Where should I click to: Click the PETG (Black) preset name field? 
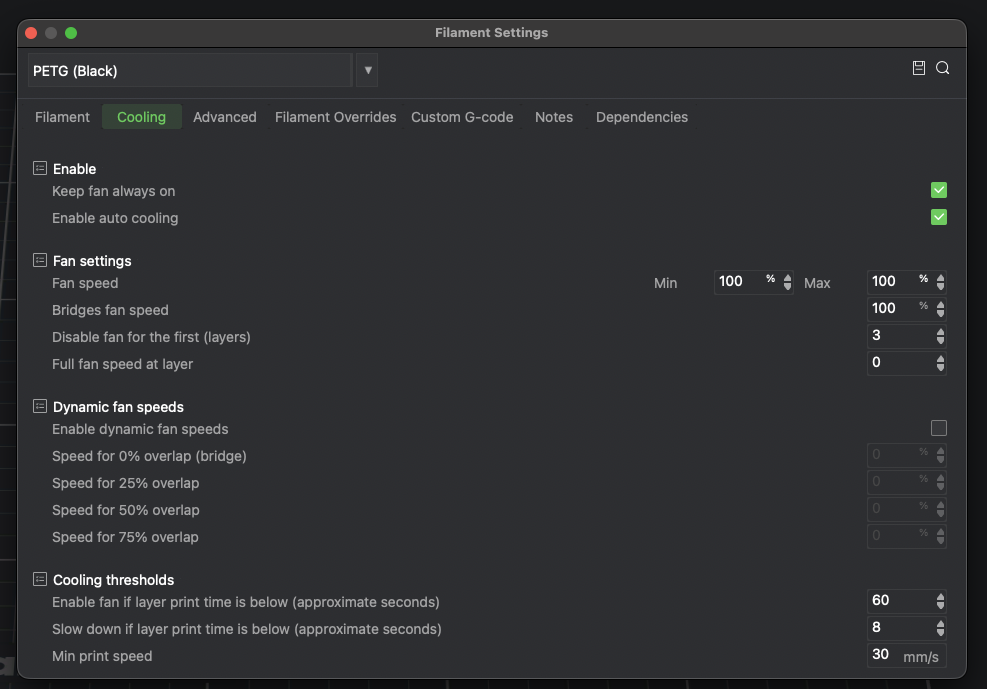tap(190, 70)
